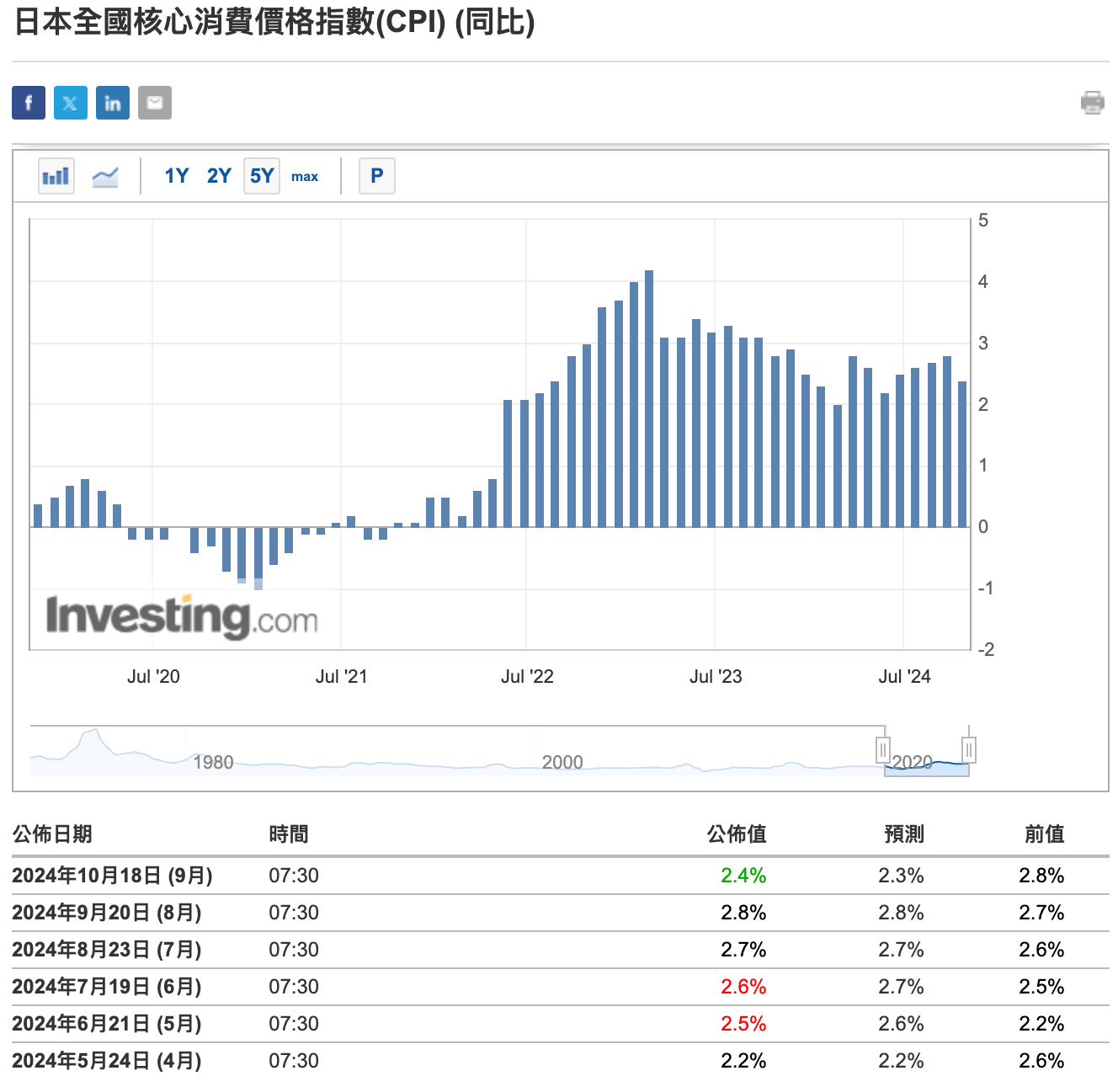Click the Jul '22 axis label
The image size is (1118, 1092).
[527, 677]
